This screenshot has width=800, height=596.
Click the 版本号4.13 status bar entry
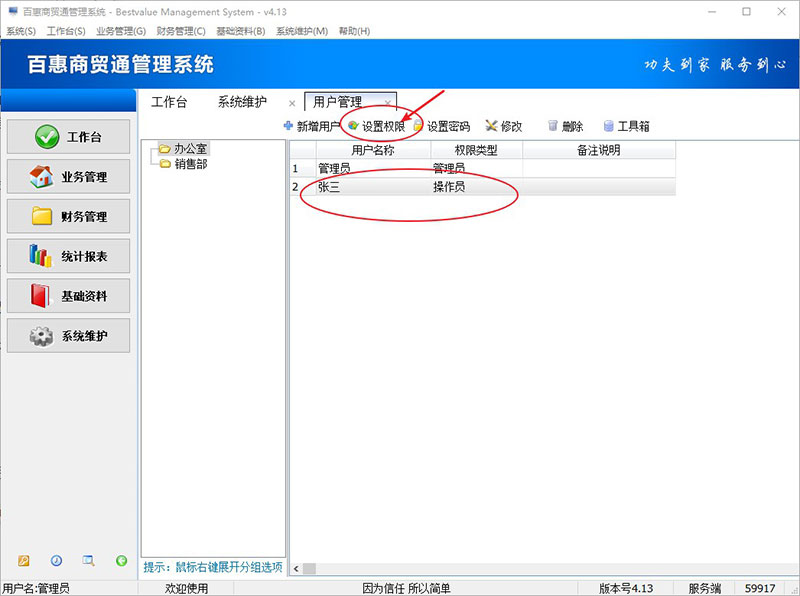click(x=626, y=588)
